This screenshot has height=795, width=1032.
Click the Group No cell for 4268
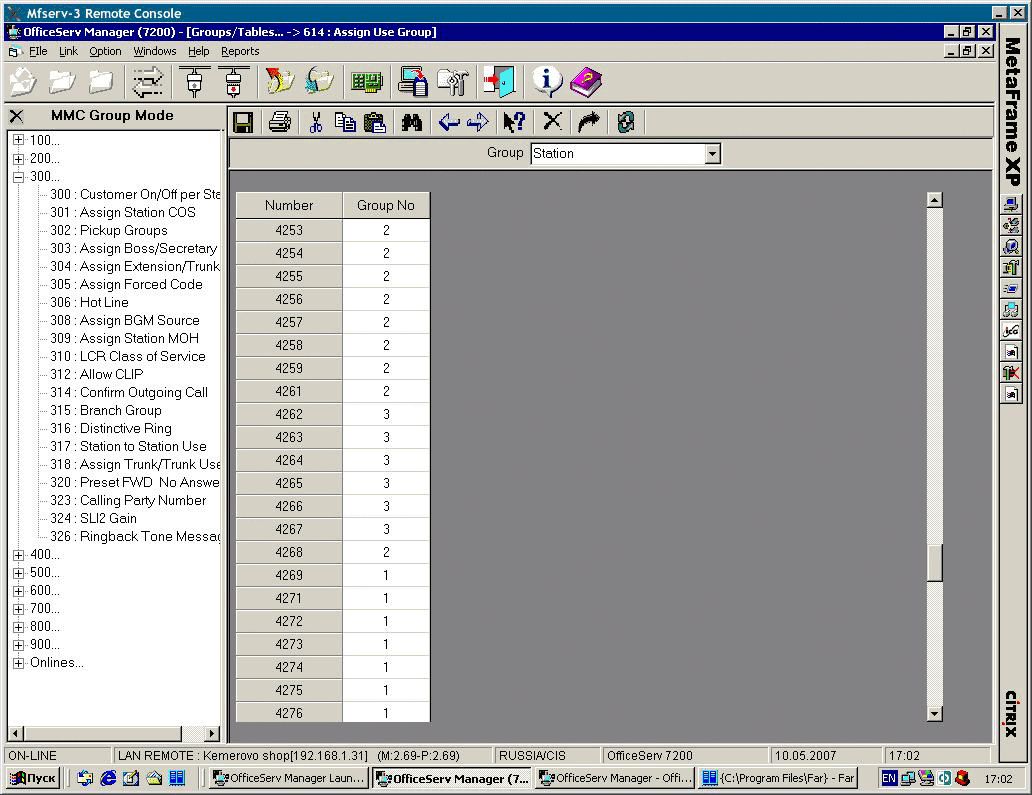(386, 552)
